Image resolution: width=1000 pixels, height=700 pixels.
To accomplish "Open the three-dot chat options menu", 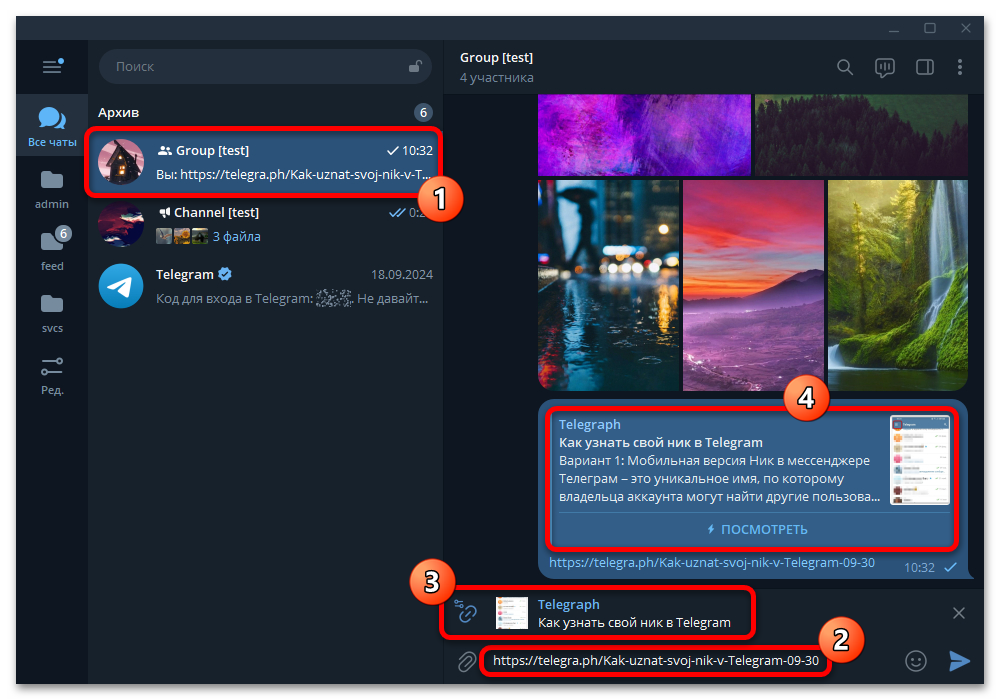I will tap(960, 67).
